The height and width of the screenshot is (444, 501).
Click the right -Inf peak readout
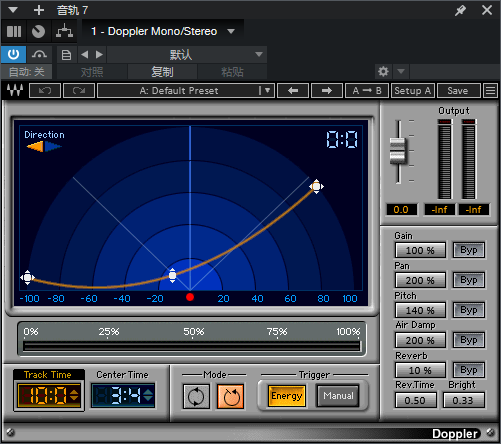pyautogui.click(x=474, y=210)
